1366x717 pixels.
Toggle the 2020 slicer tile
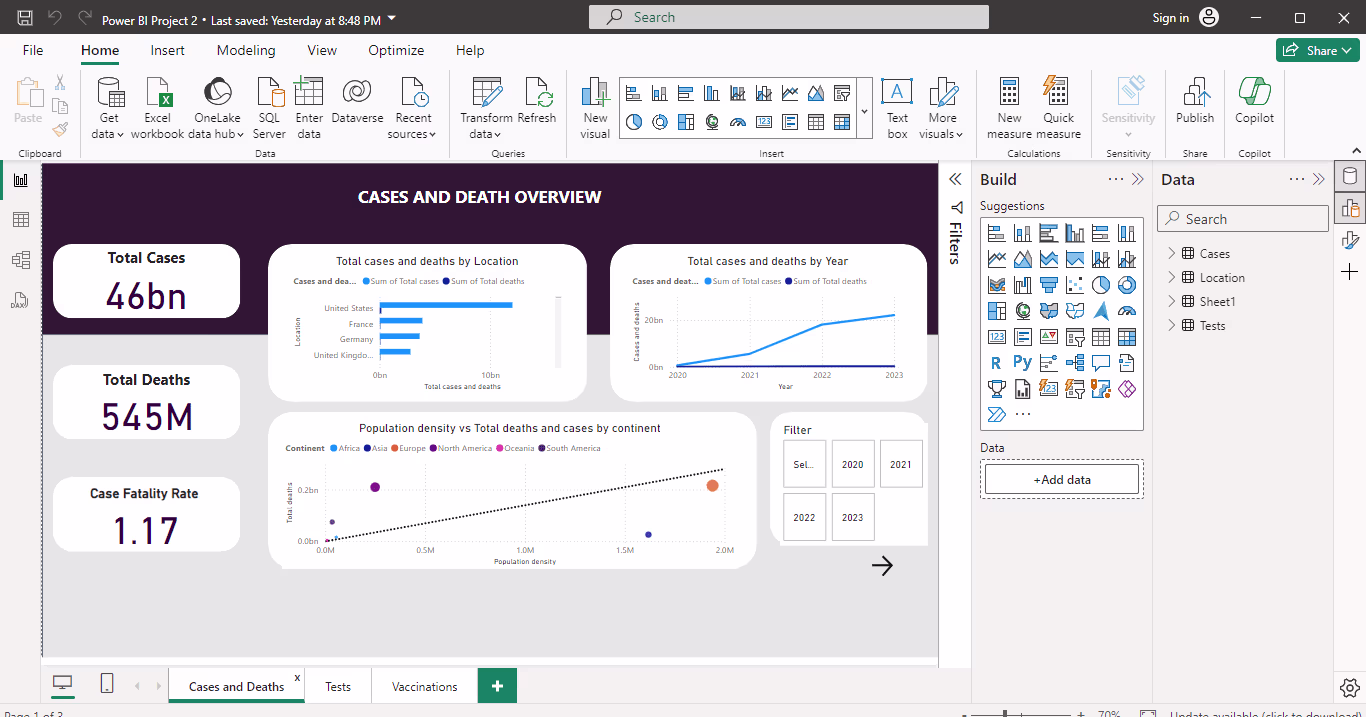(853, 464)
